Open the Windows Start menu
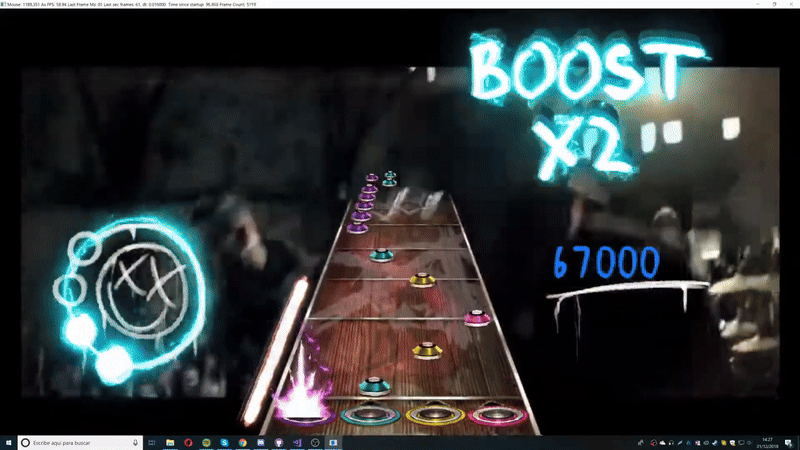 [x=8, y=443]
